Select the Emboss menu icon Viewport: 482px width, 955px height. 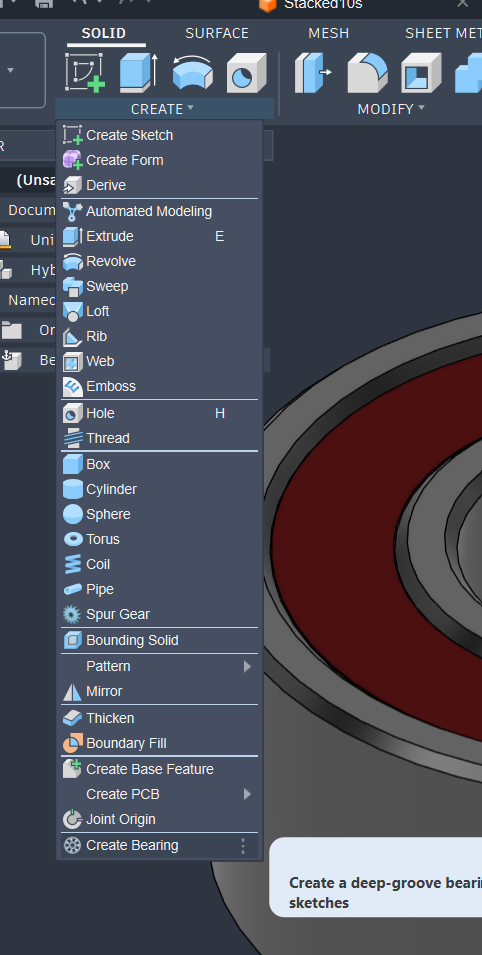(x=73, y=387)
